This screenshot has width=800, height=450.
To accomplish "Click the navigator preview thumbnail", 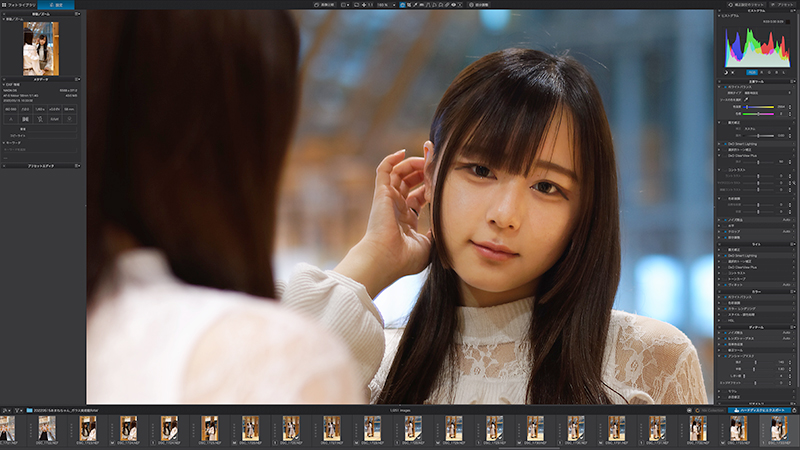I will (41, 48).
